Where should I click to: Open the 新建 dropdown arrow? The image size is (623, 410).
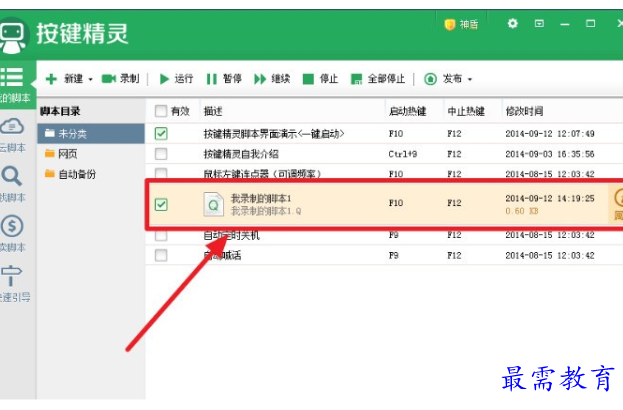[90, 79]
